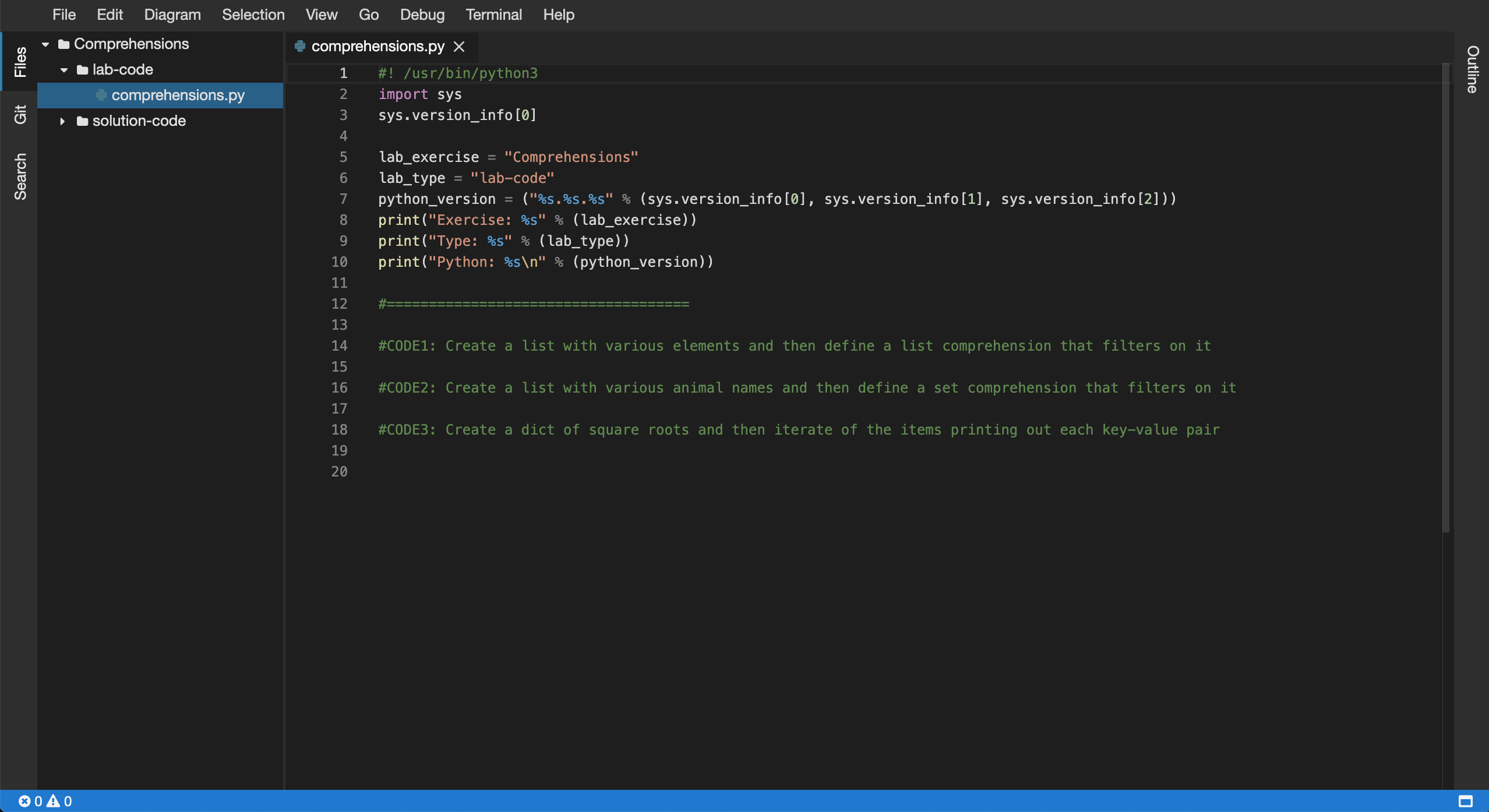Click the editor vertical scrollbar
Viewport: 1489px width, 812px height.
[1445, 297]
